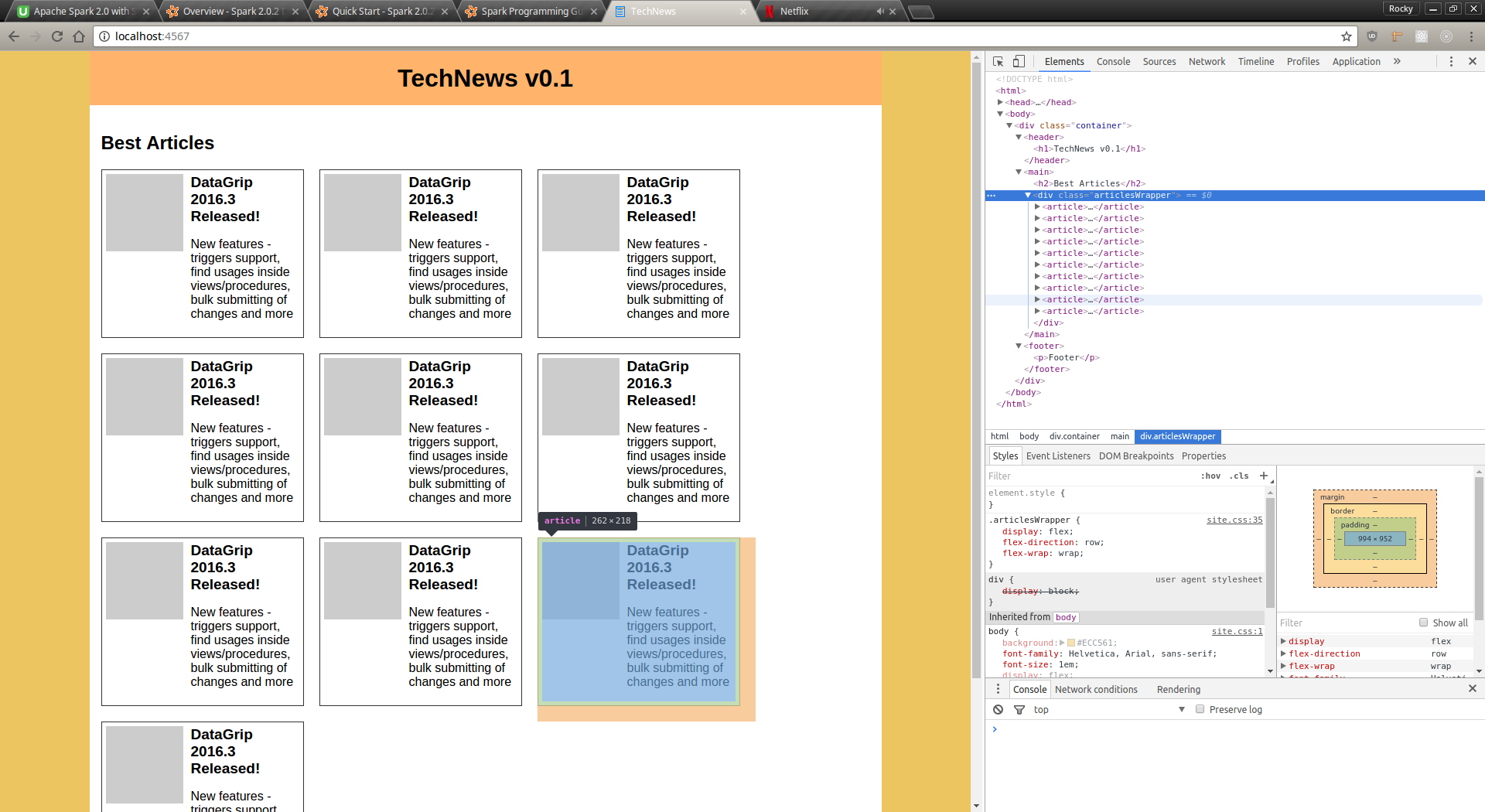Viewport: 1485px width, 812px height.
Task: Toggle the :hov element state panel
Action: 1210,476
